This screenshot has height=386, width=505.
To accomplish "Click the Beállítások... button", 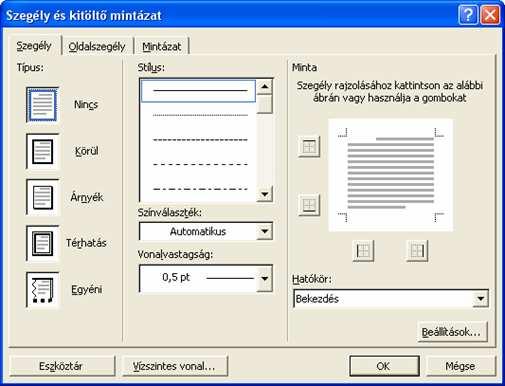I will click(x=452, y=332).
